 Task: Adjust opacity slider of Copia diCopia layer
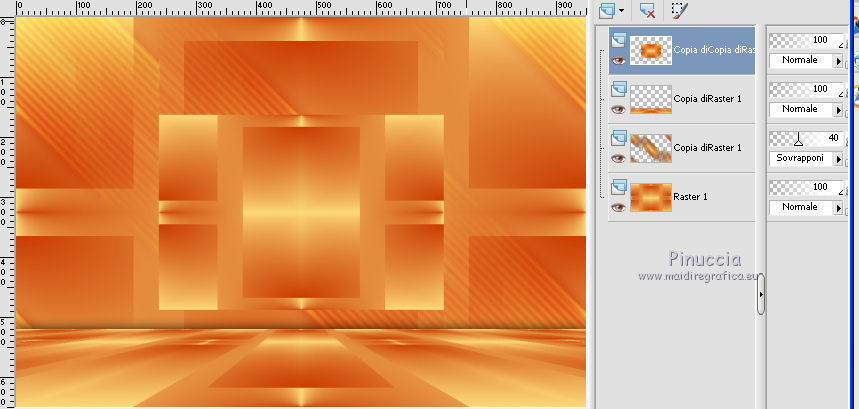coord(806,41)
